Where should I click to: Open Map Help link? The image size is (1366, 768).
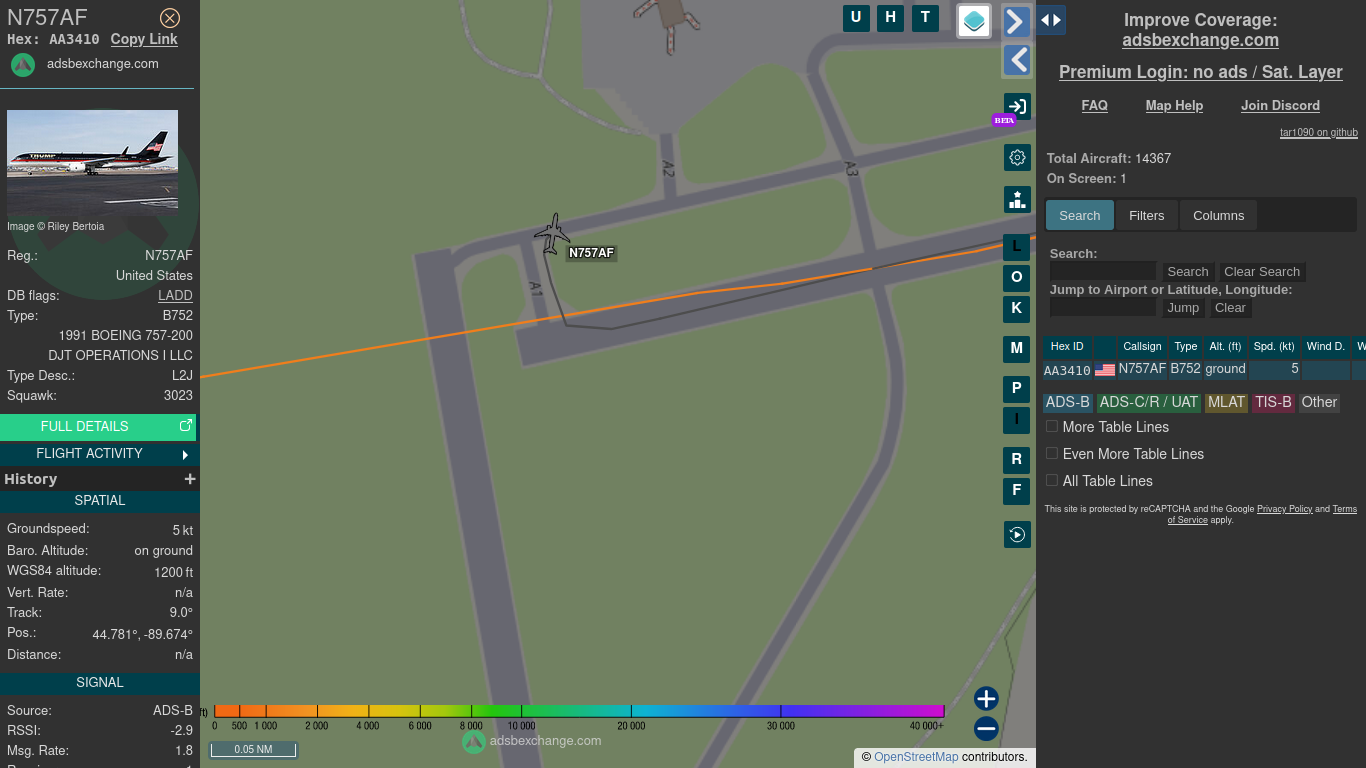click(x=1174, y=105)
